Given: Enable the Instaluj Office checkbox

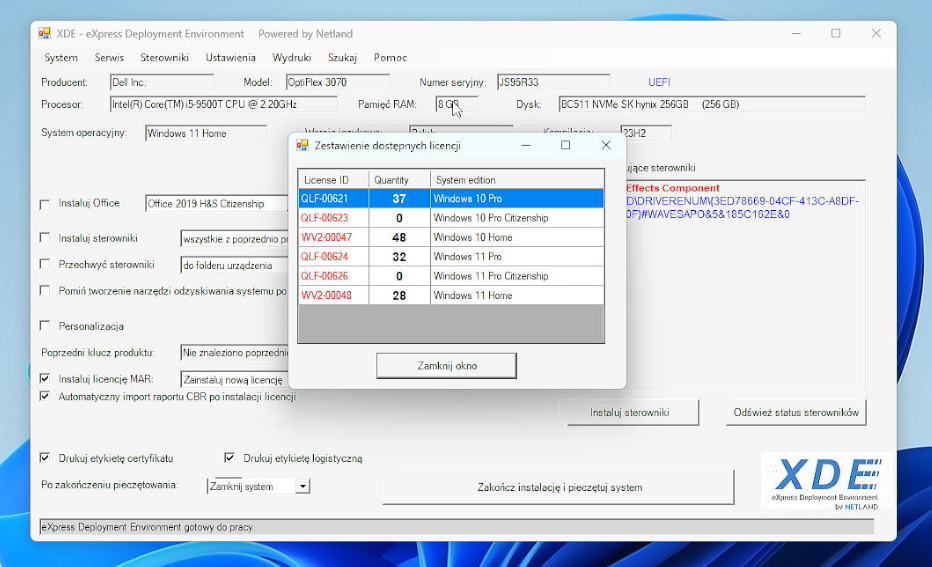Looking at the screenshot, I should tap(44, 205).
